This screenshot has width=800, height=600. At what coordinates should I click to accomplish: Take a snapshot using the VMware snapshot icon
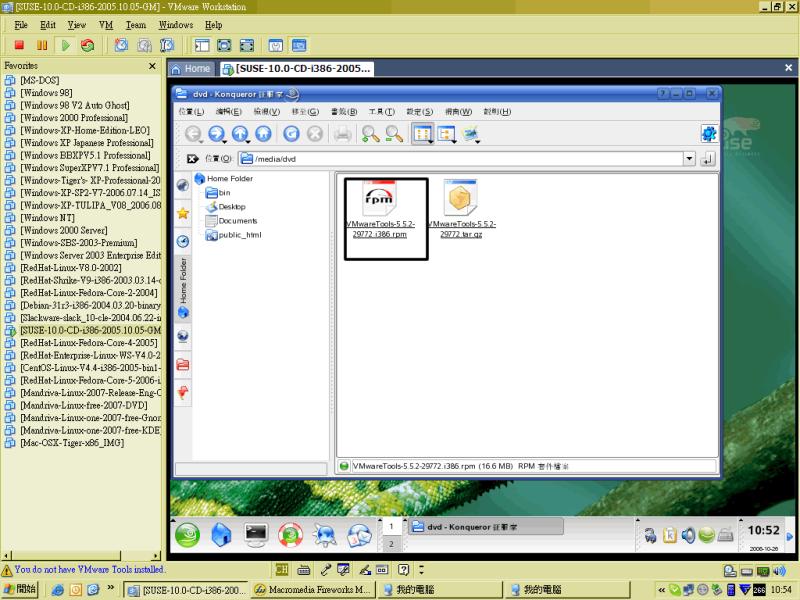pyautogui.click(x=121, y=45)
